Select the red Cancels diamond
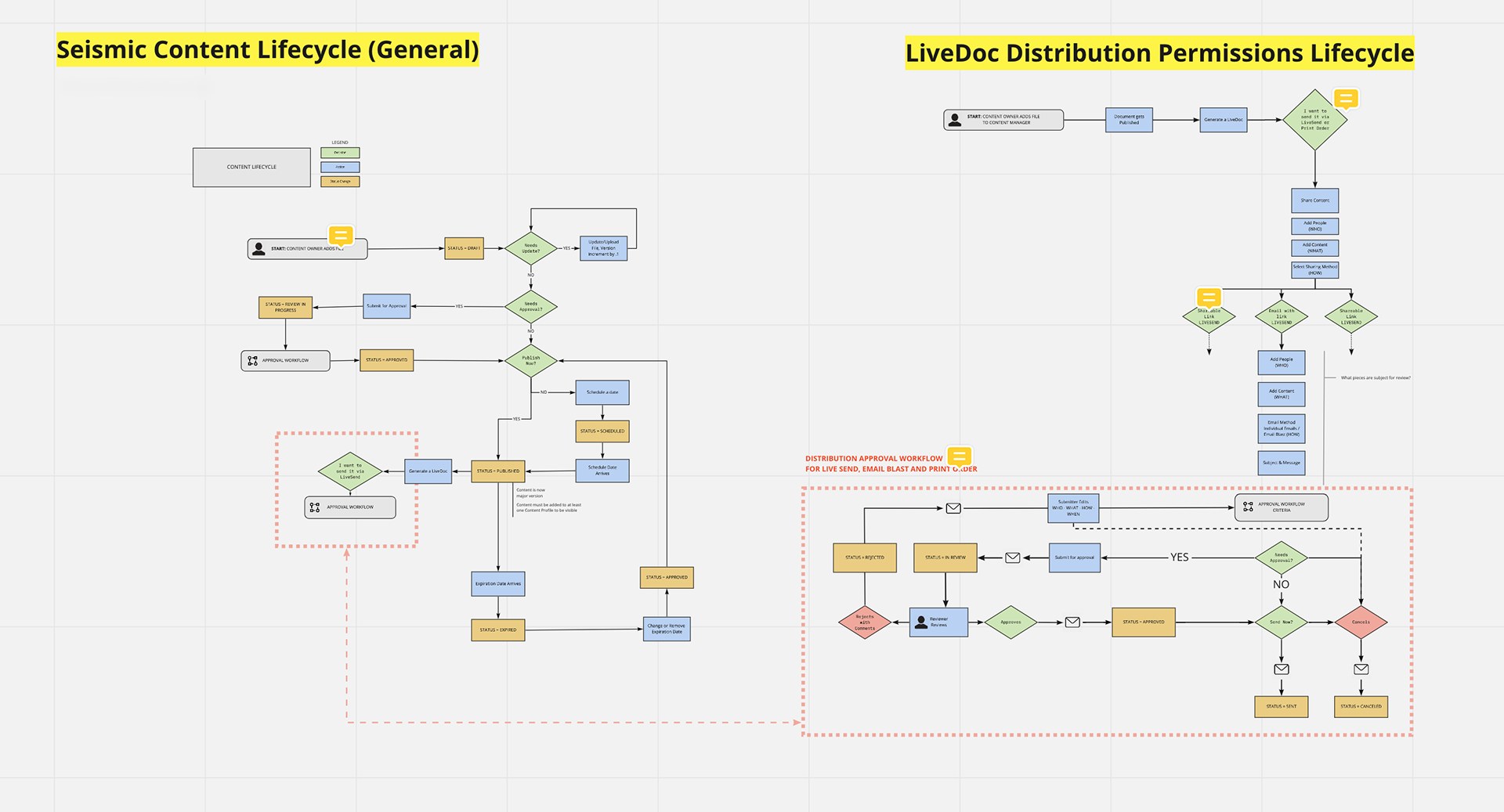The image size is (1504, 812). pyautogui.click(x=1361, y=623)
